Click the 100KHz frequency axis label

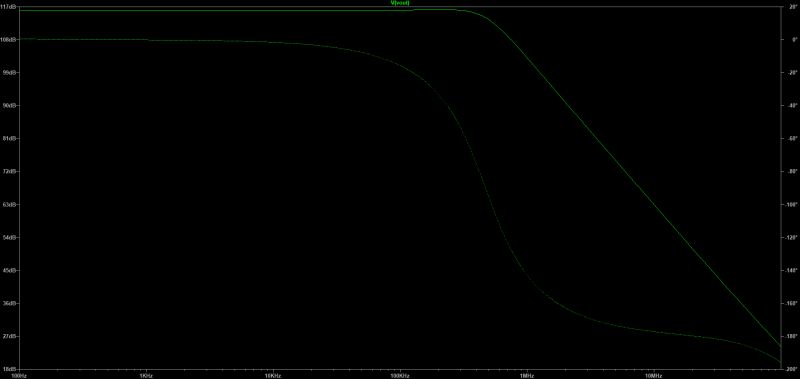click(x=400, y=375)
